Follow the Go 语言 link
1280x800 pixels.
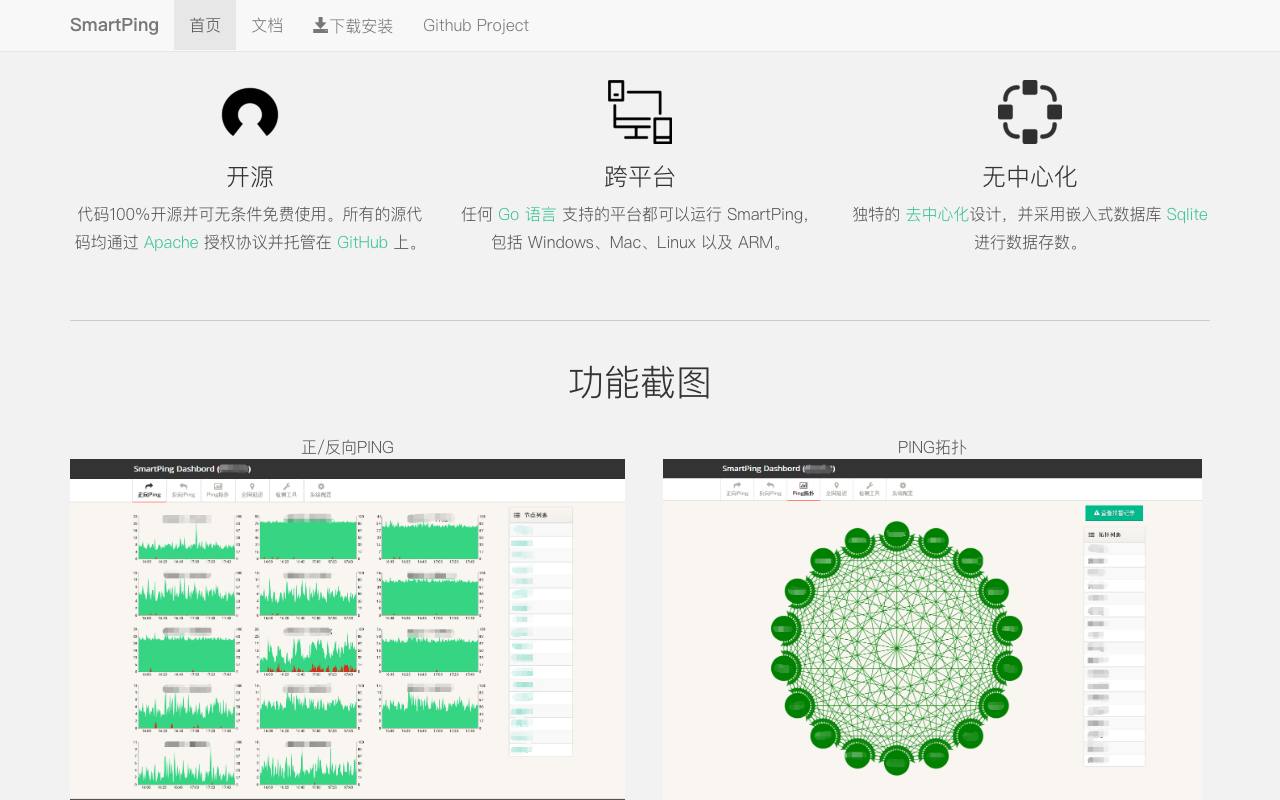527,214
